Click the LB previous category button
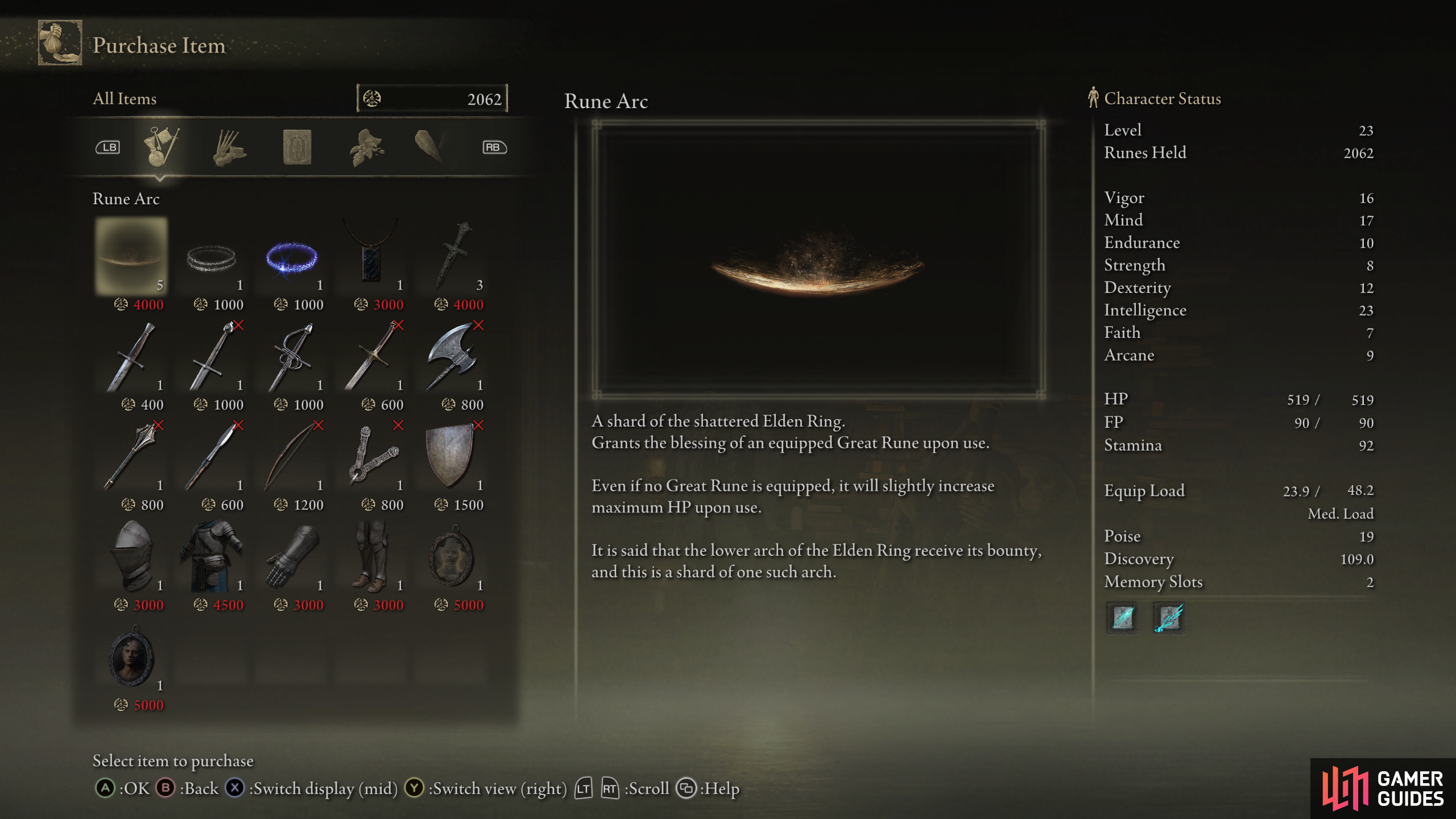 (x=107, y=147)
